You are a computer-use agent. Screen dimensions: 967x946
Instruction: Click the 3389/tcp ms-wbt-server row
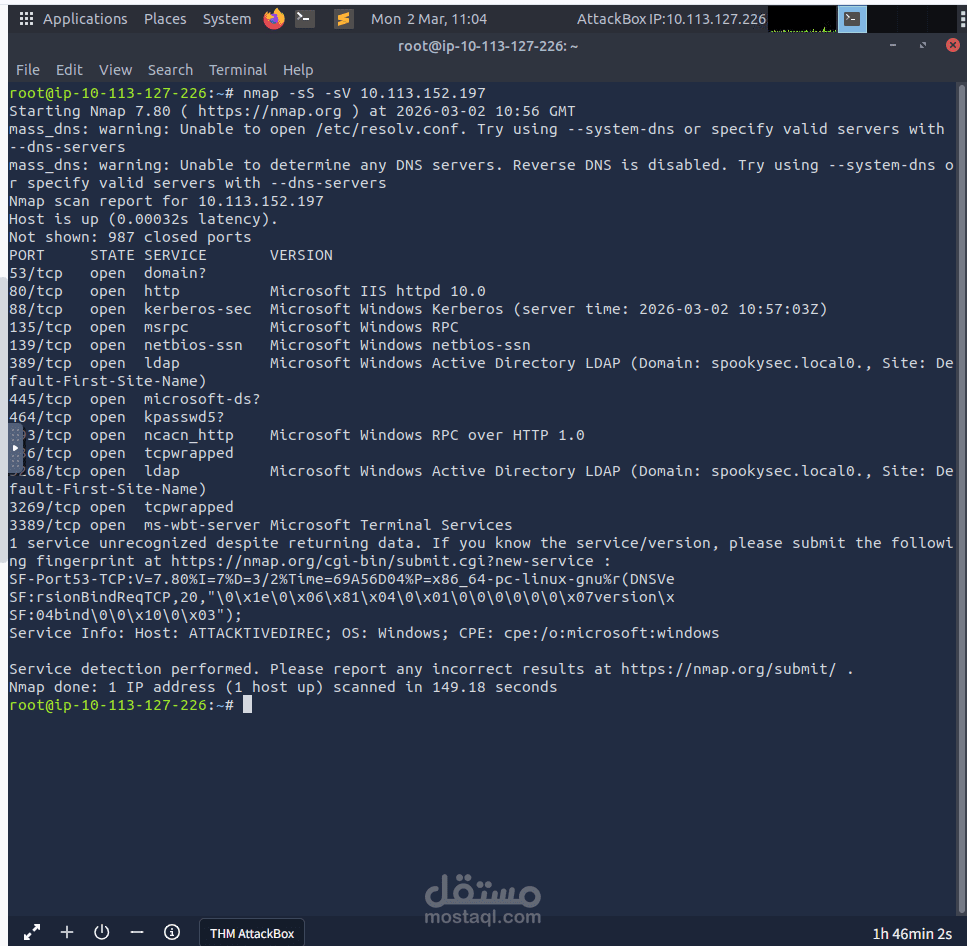point(260,525)
